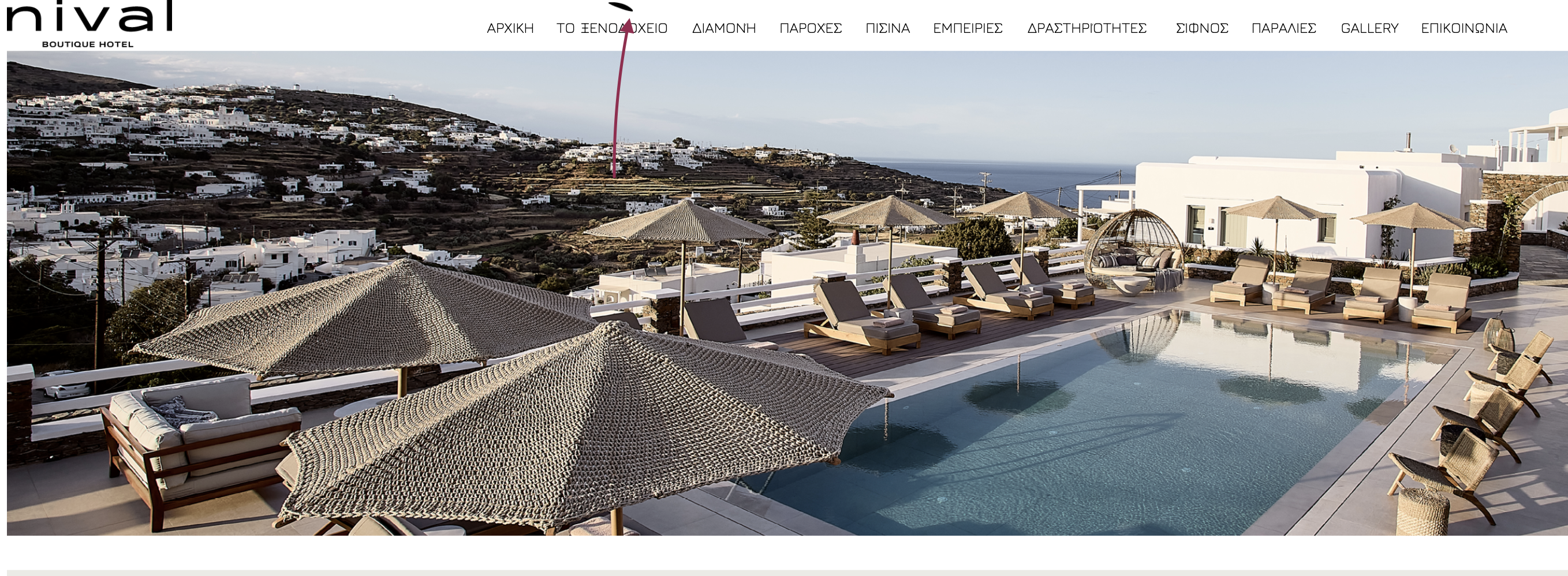Click the white parked car in the photo
The image size is (1568, 576).
pyautogui.click(x=66, y=384)
